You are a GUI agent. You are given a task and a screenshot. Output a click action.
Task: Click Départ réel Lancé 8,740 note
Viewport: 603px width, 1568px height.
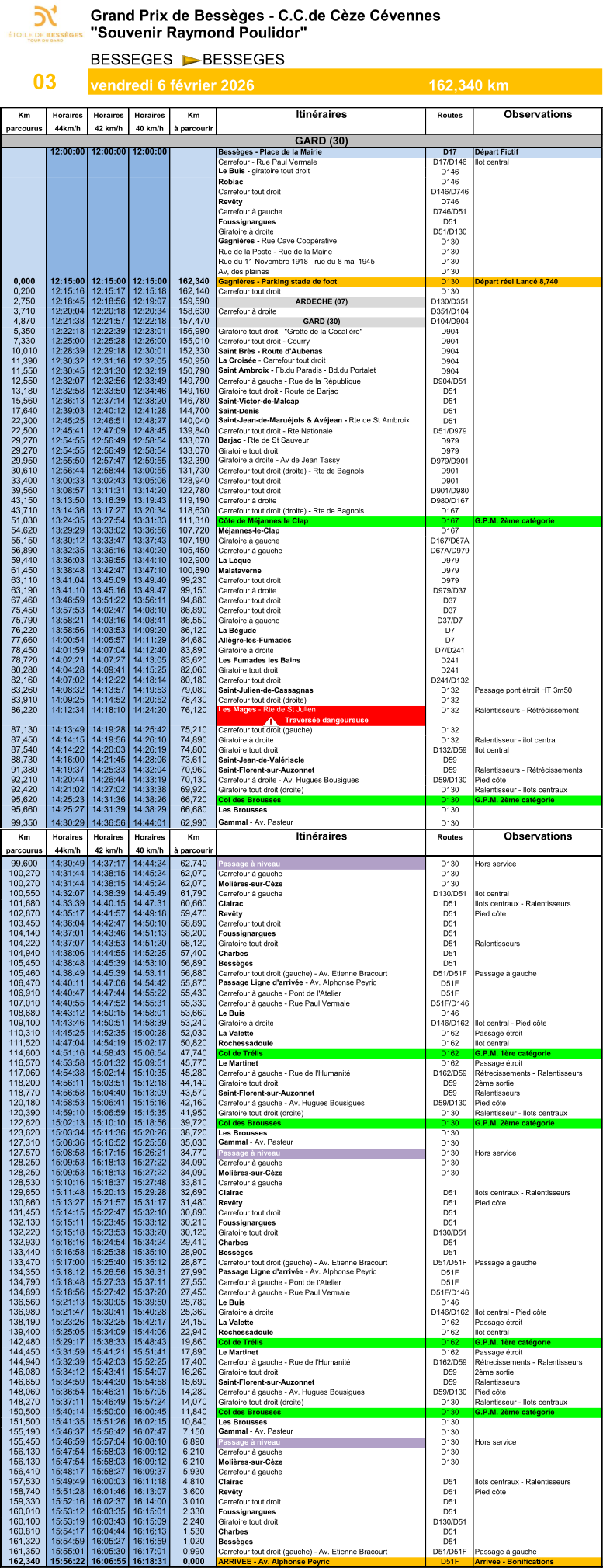click(516, 282)
